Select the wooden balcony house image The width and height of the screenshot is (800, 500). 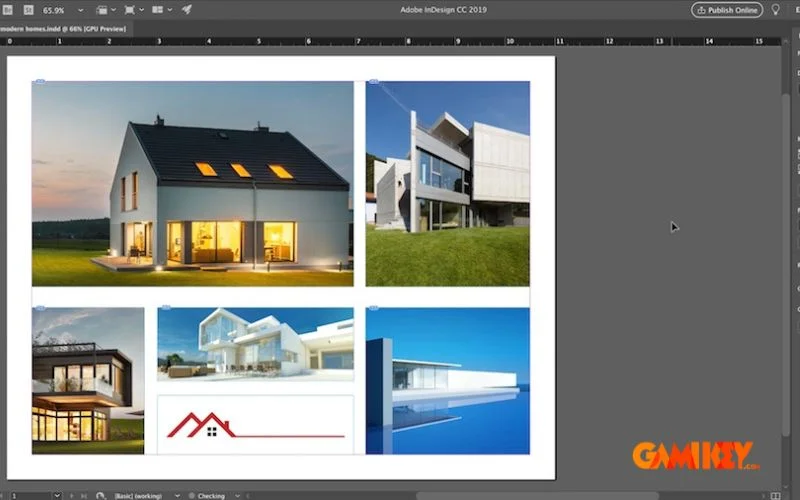88,381
